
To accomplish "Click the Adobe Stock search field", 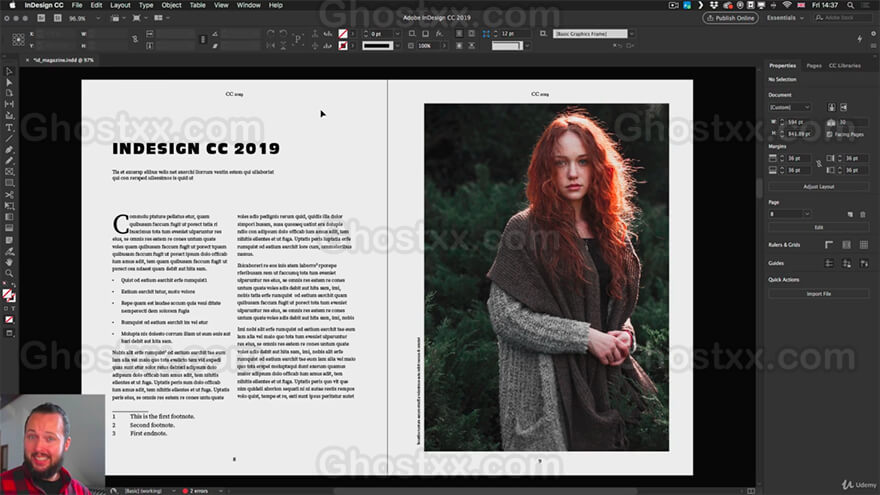I will point(842,18).
